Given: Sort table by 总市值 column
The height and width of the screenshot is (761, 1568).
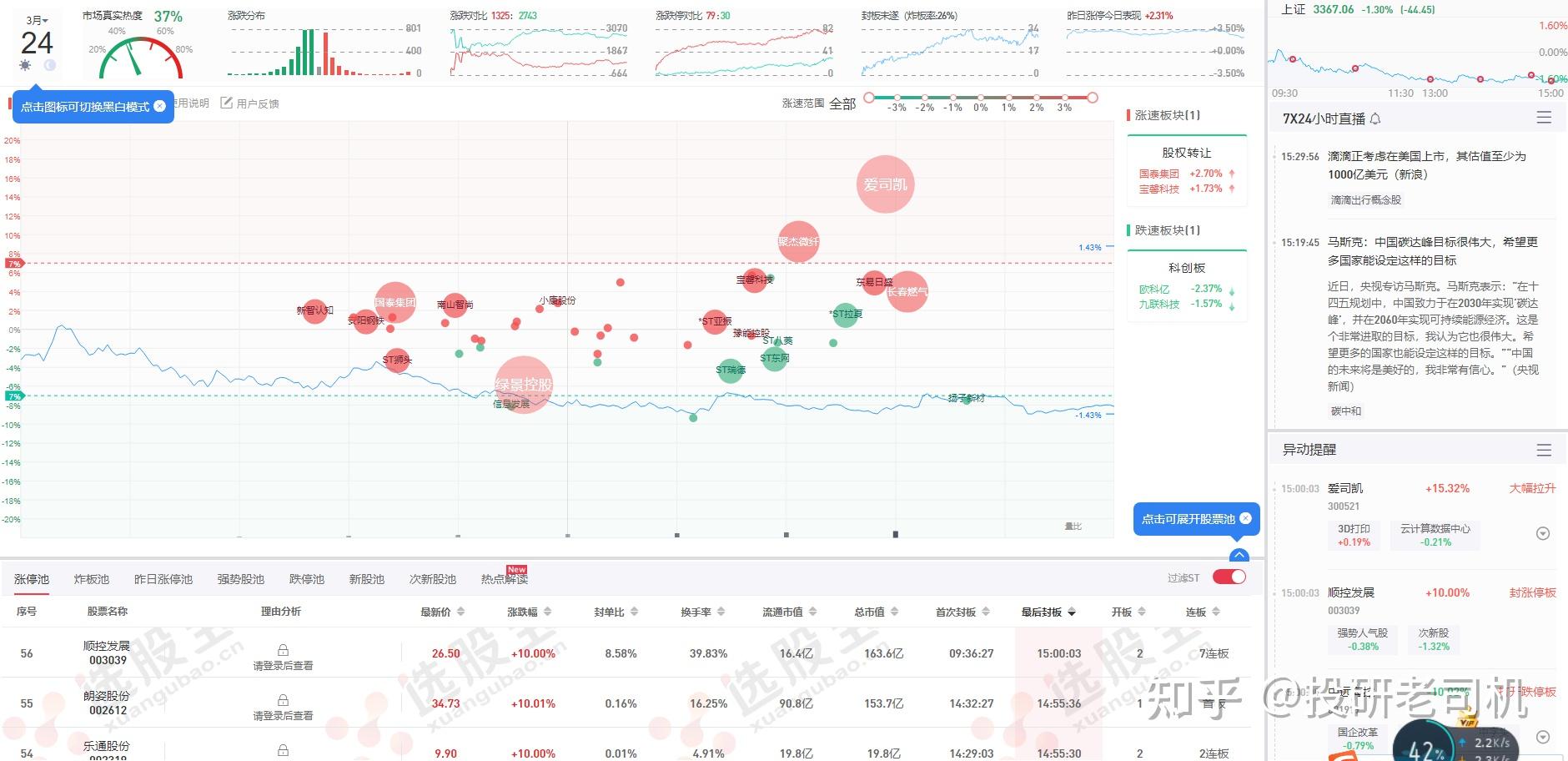Looking at the screenshot, I should [876, 612].
